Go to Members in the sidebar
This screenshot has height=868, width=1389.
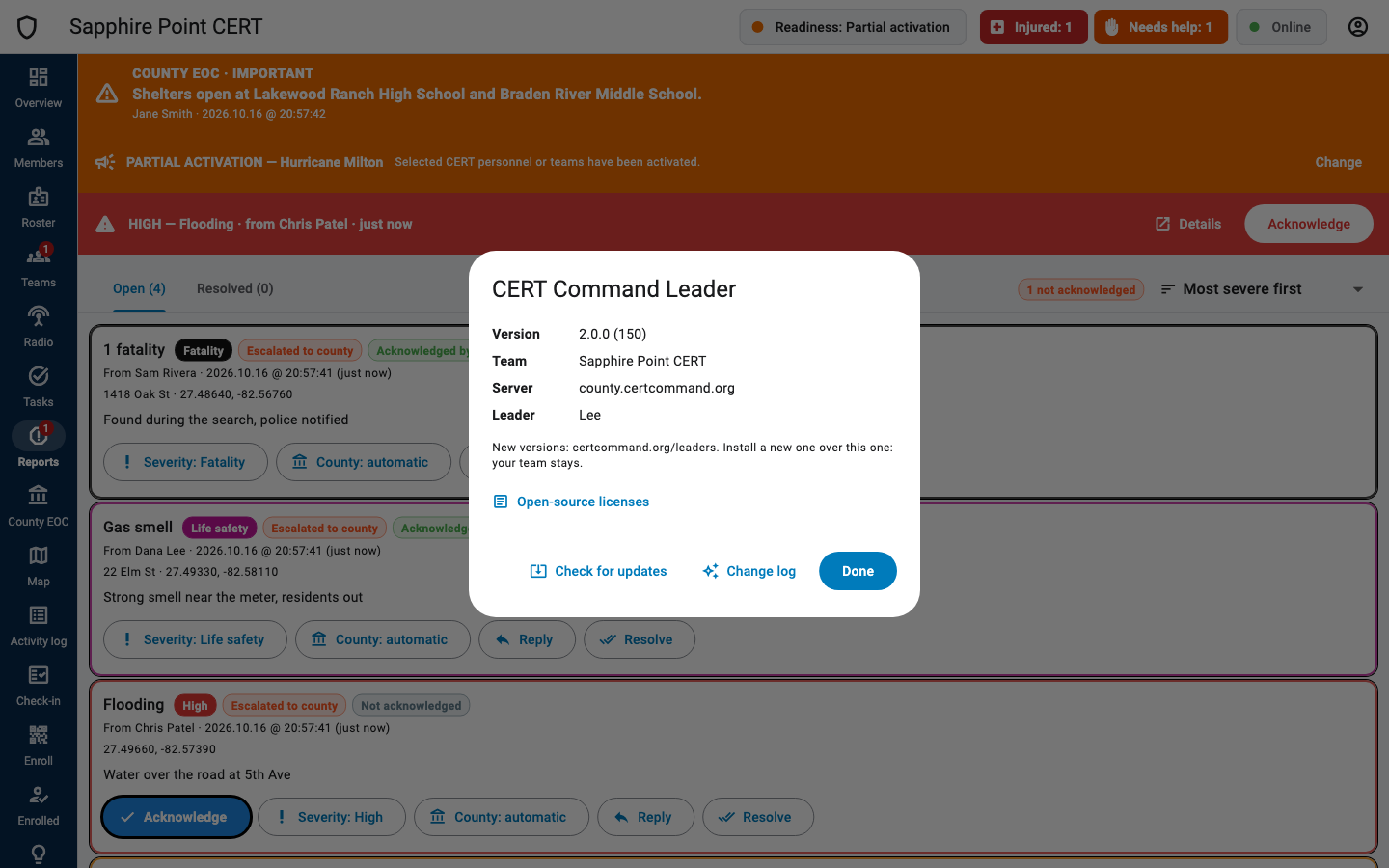[39, 148]
